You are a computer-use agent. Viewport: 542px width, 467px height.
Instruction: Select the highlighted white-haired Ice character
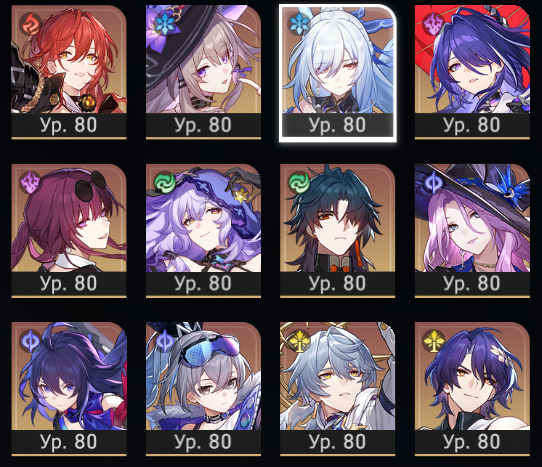coord(337,73)
